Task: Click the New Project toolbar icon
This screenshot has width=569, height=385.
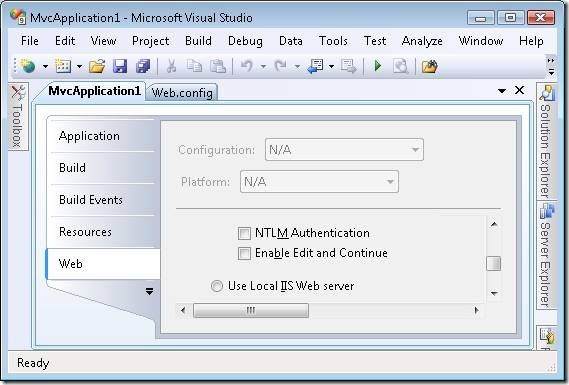Action: tap(28, 66)
